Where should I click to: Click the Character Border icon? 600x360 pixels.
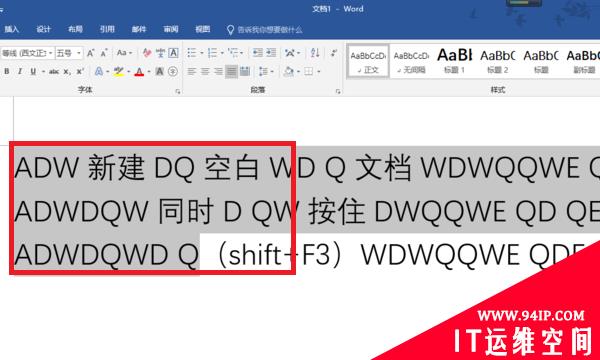pos(174,53)
